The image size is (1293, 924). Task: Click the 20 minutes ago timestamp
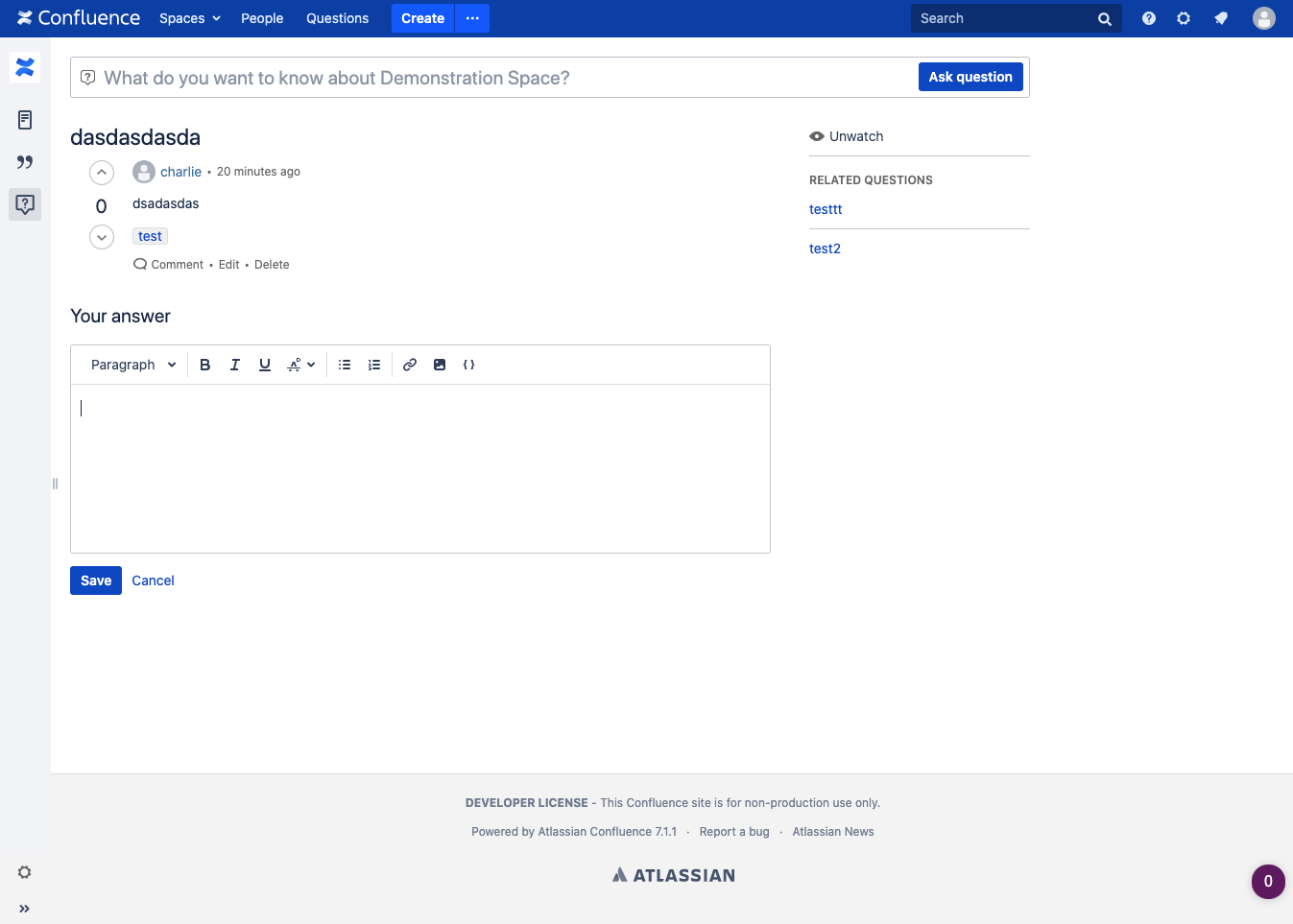click(258, 172)
